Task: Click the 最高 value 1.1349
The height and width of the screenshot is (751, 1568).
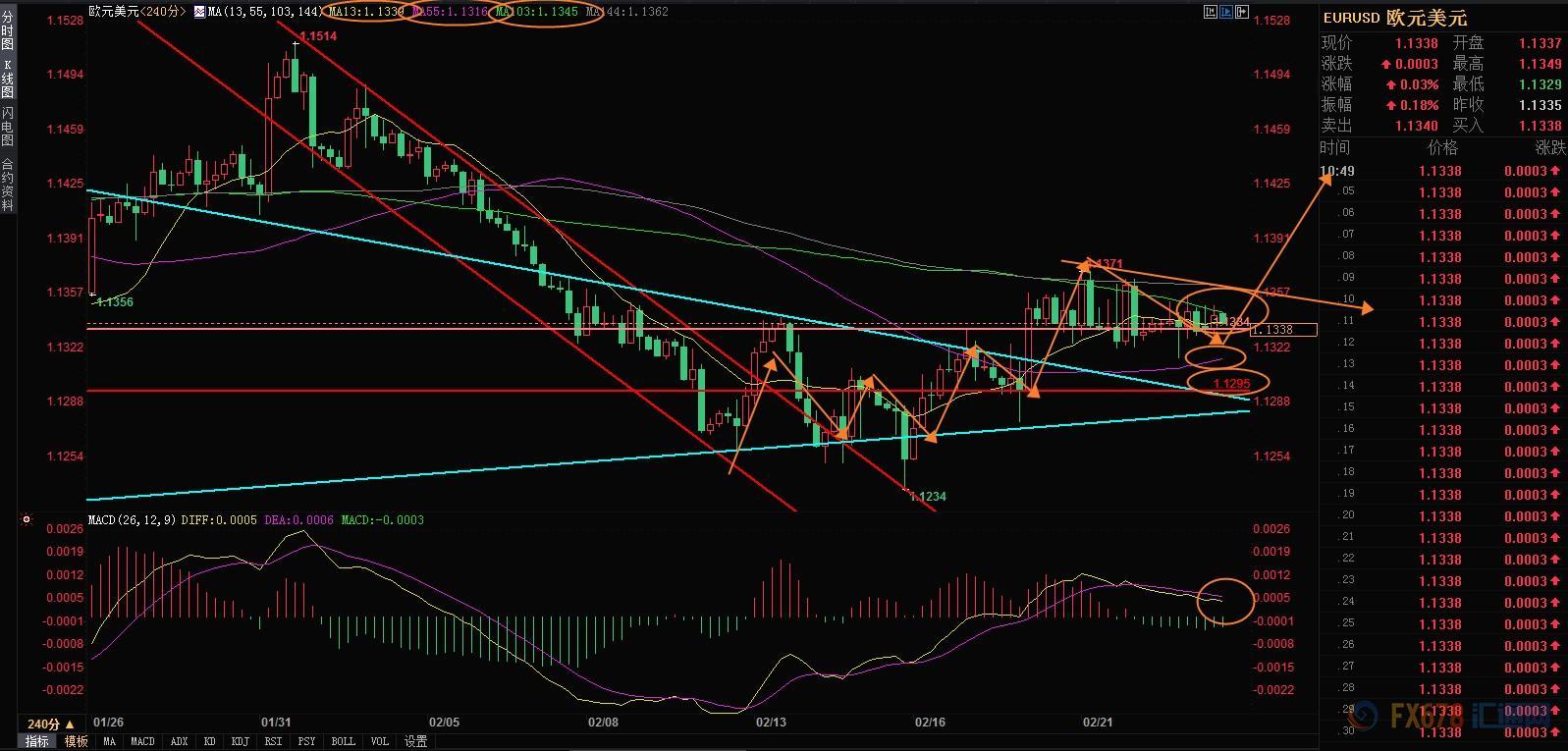Action: click(x=1540, y=64)
